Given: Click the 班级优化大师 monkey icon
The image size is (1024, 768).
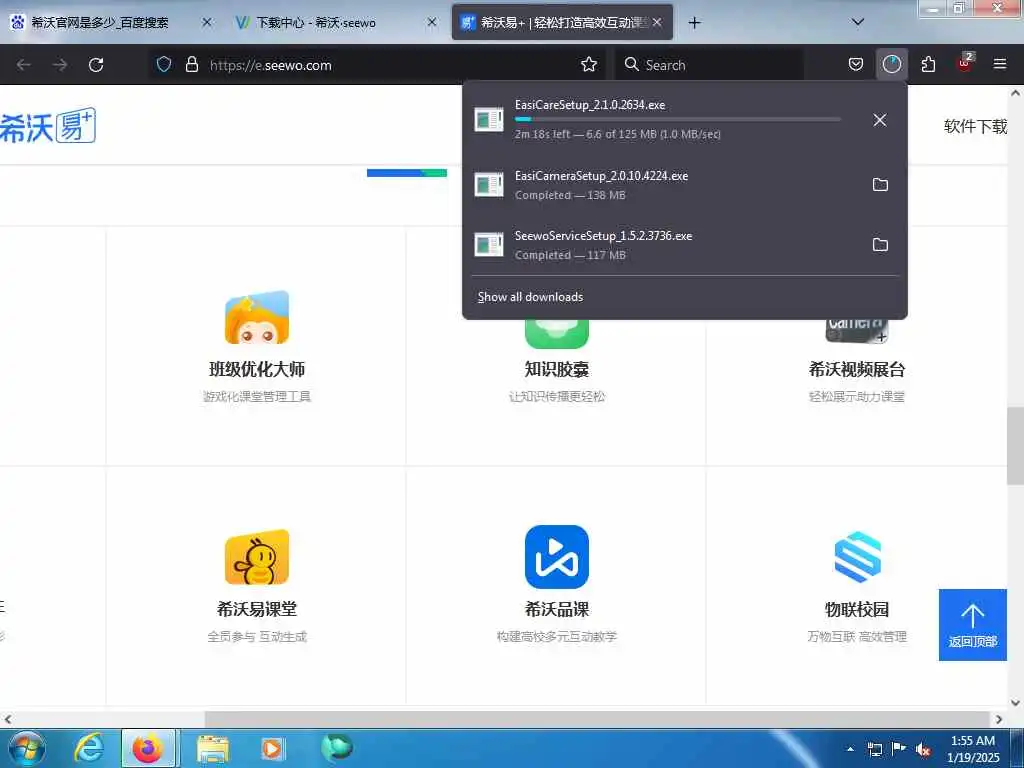Looking at the screenshot, I should (x=257, y=317).
